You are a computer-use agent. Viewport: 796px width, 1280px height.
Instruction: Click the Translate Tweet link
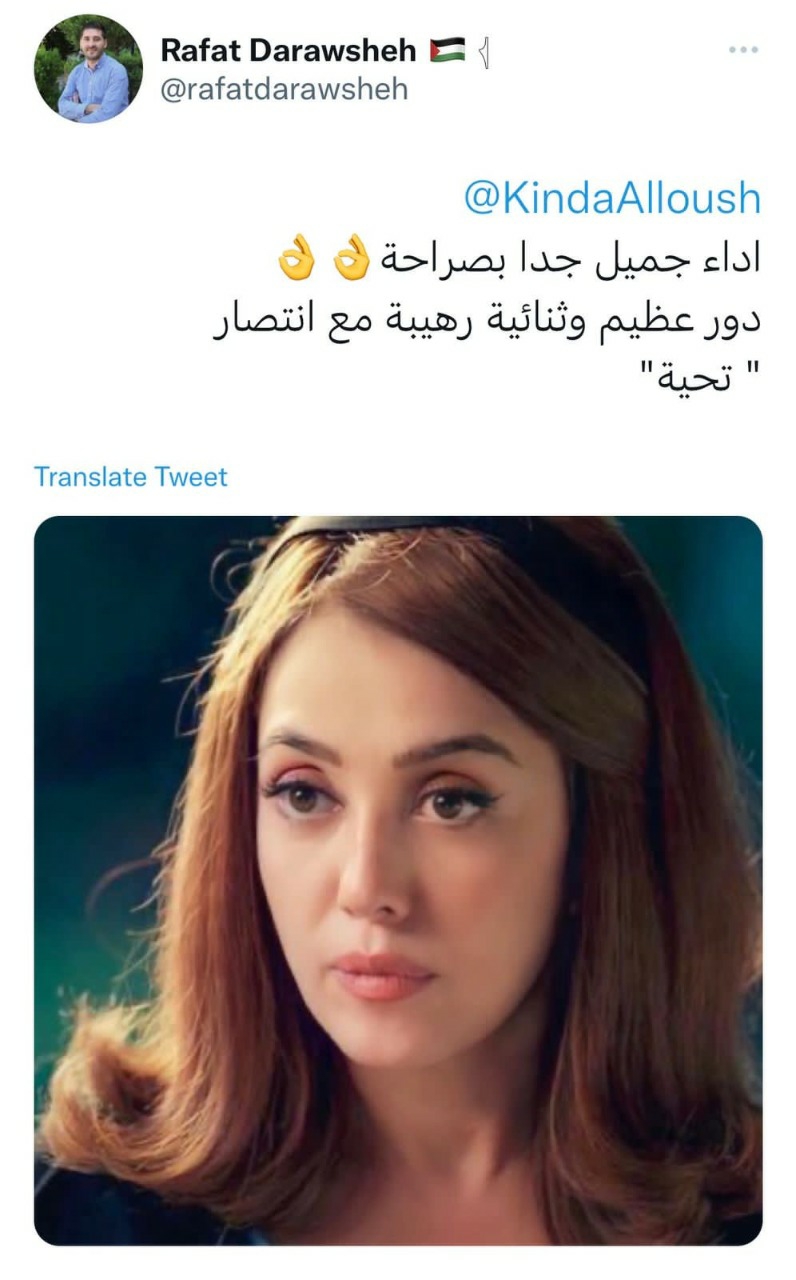pyautogui.click(x=131, y=476)
